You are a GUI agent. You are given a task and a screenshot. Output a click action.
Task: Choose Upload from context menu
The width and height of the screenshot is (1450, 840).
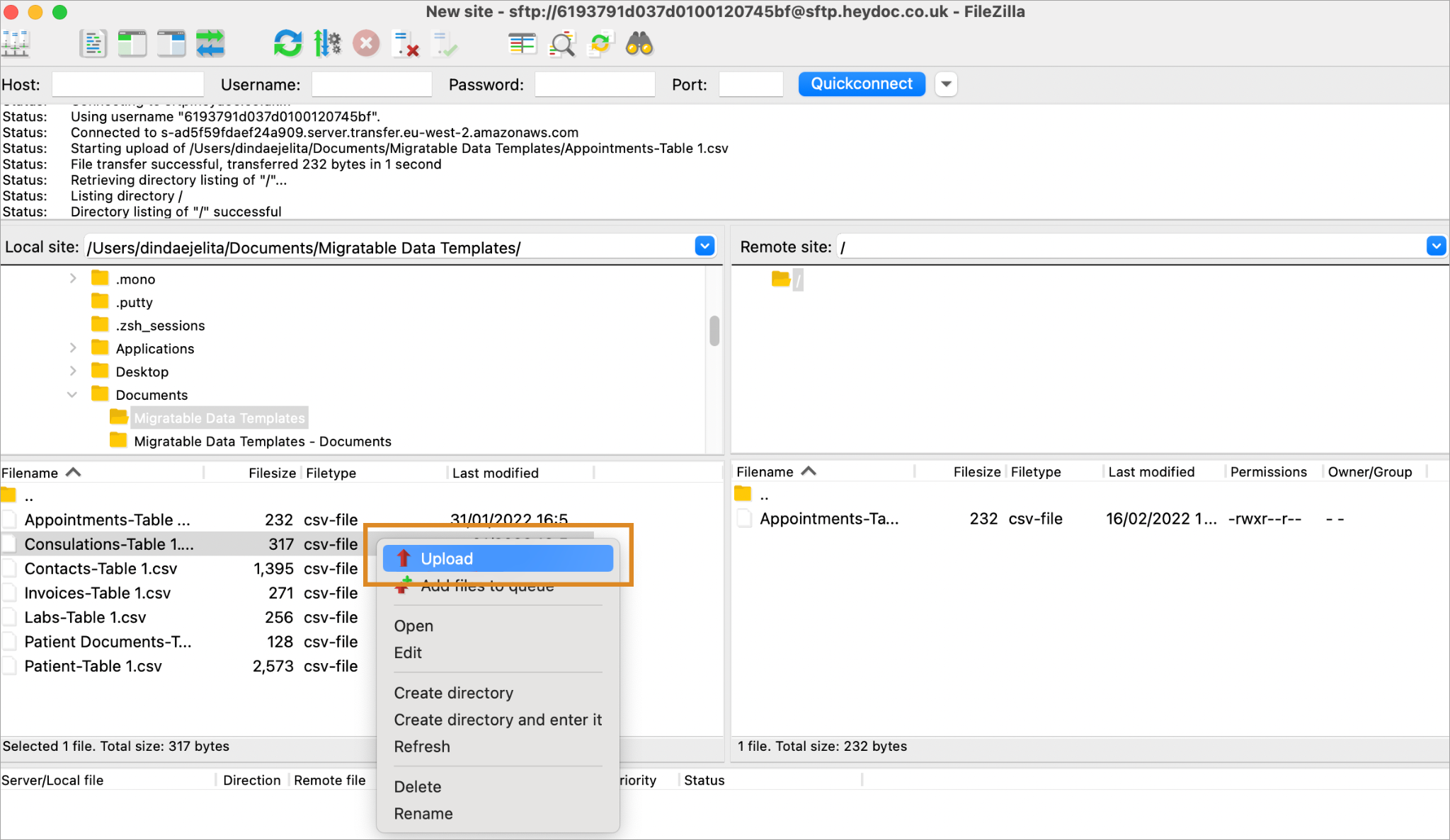tap(498, 558)
